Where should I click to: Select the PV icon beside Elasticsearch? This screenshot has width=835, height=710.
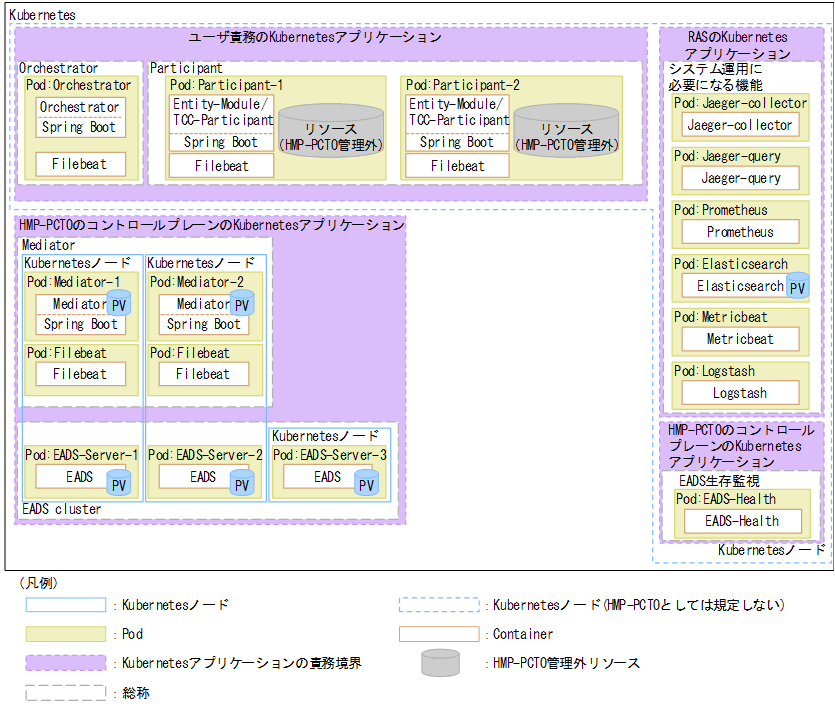coord(797,287)
